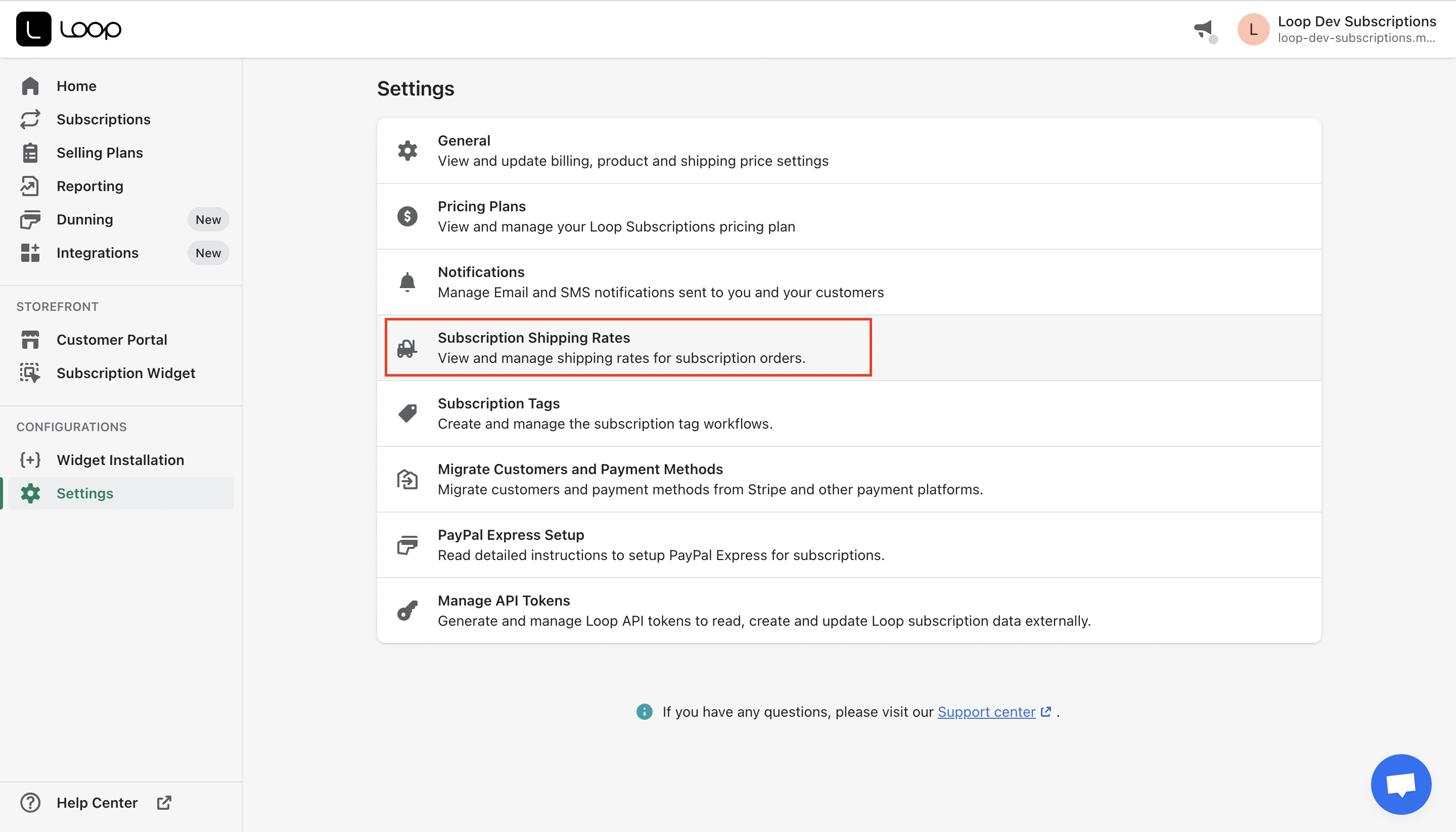
Task: Open Notifications settings title
Action: 481,272
